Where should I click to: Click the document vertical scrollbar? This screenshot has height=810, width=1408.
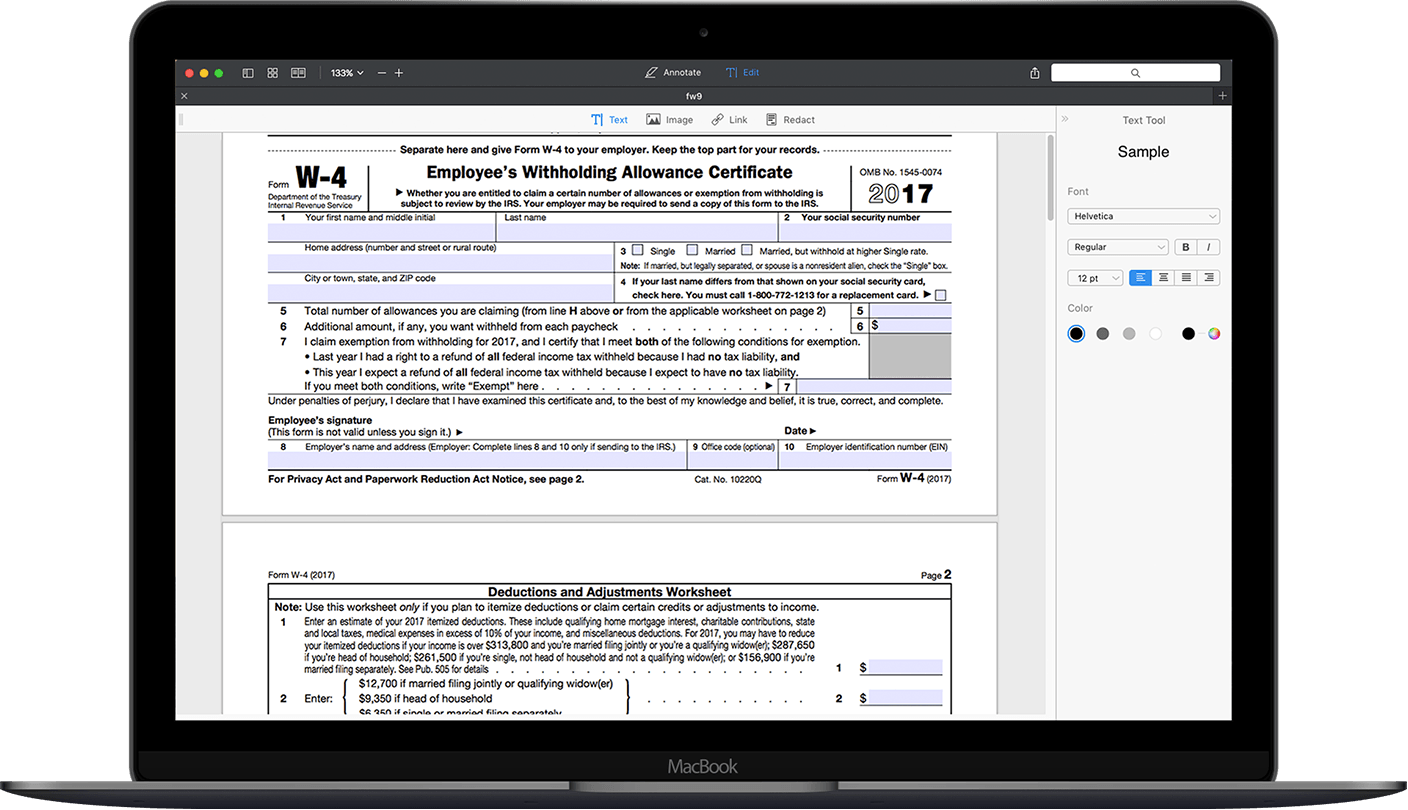[1050, 178]
